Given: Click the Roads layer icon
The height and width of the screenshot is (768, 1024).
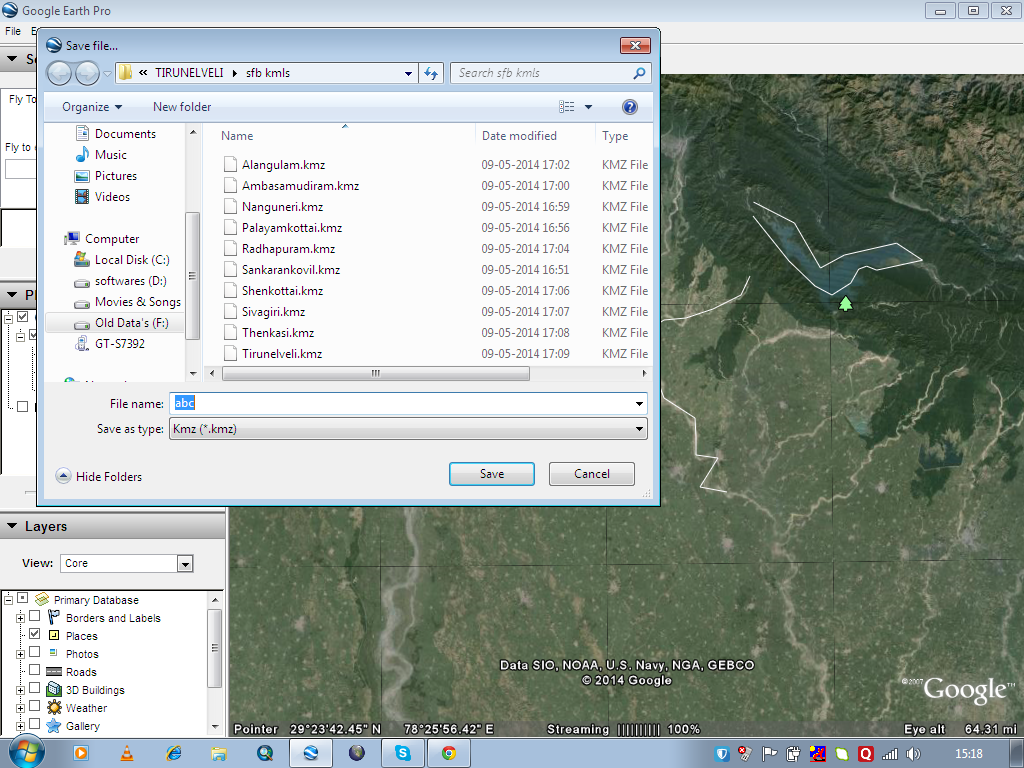Looking at the screenshot, I should point(54,671).
